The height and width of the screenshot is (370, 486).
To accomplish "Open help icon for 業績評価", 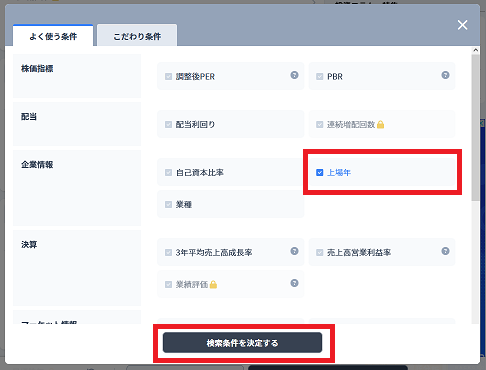I will point(294,283).
